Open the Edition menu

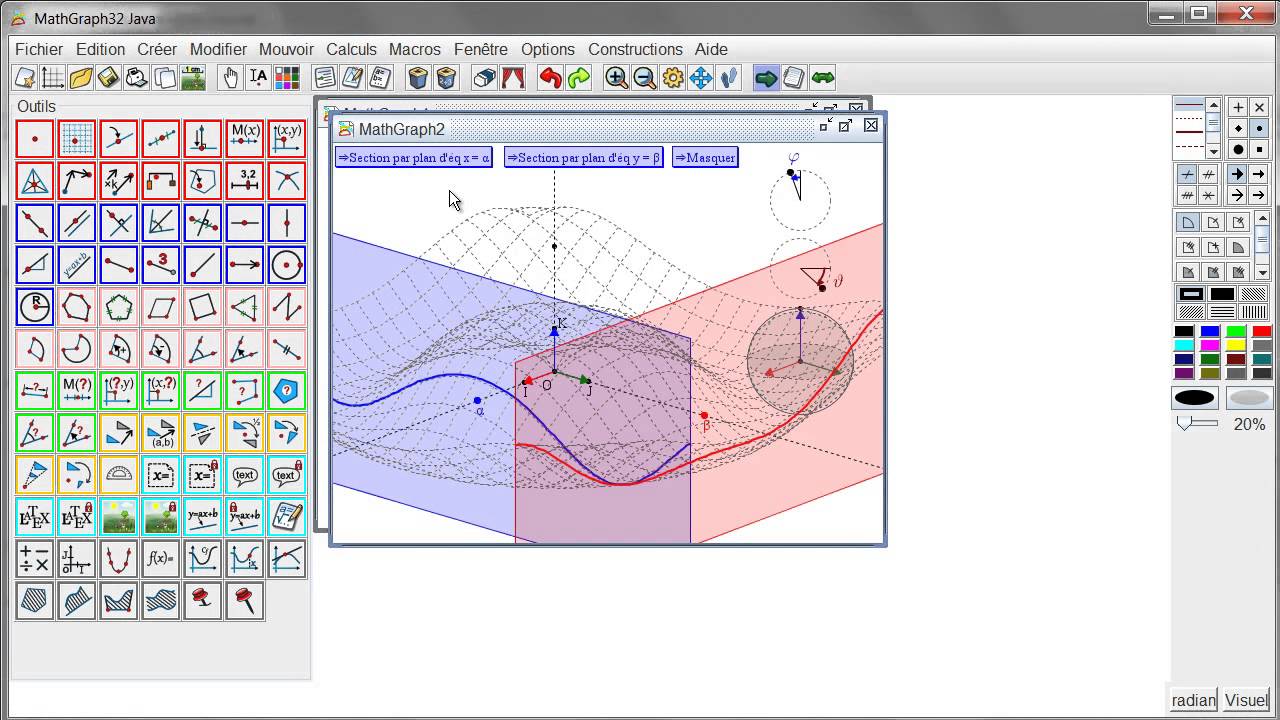click(x=100, y=49)
